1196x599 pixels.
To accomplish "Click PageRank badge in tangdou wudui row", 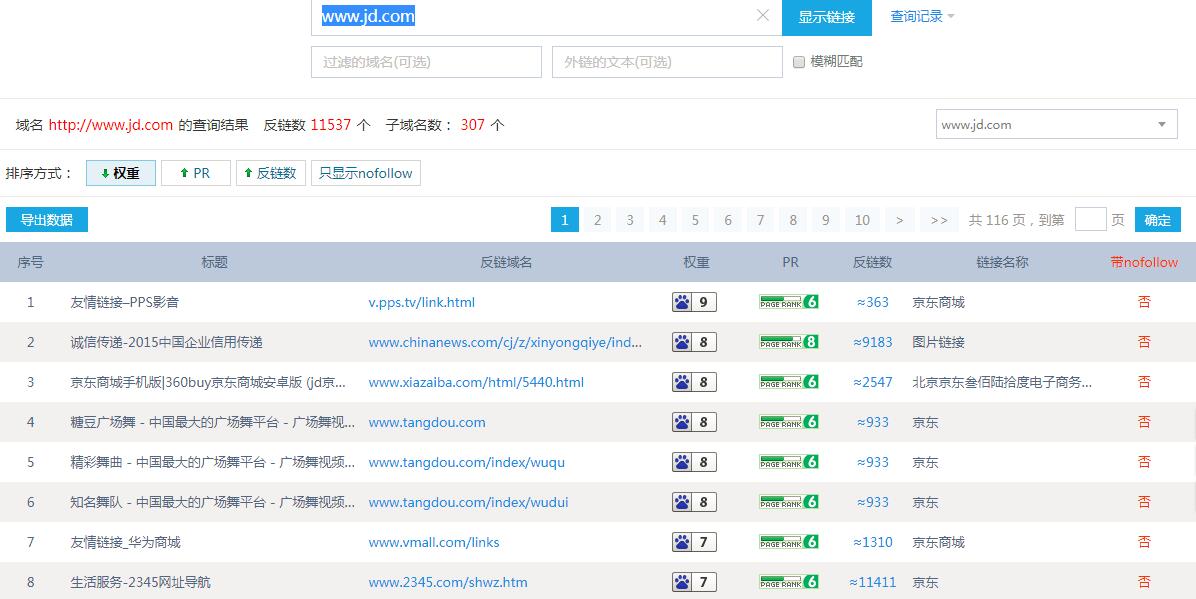I will (789, 502).
